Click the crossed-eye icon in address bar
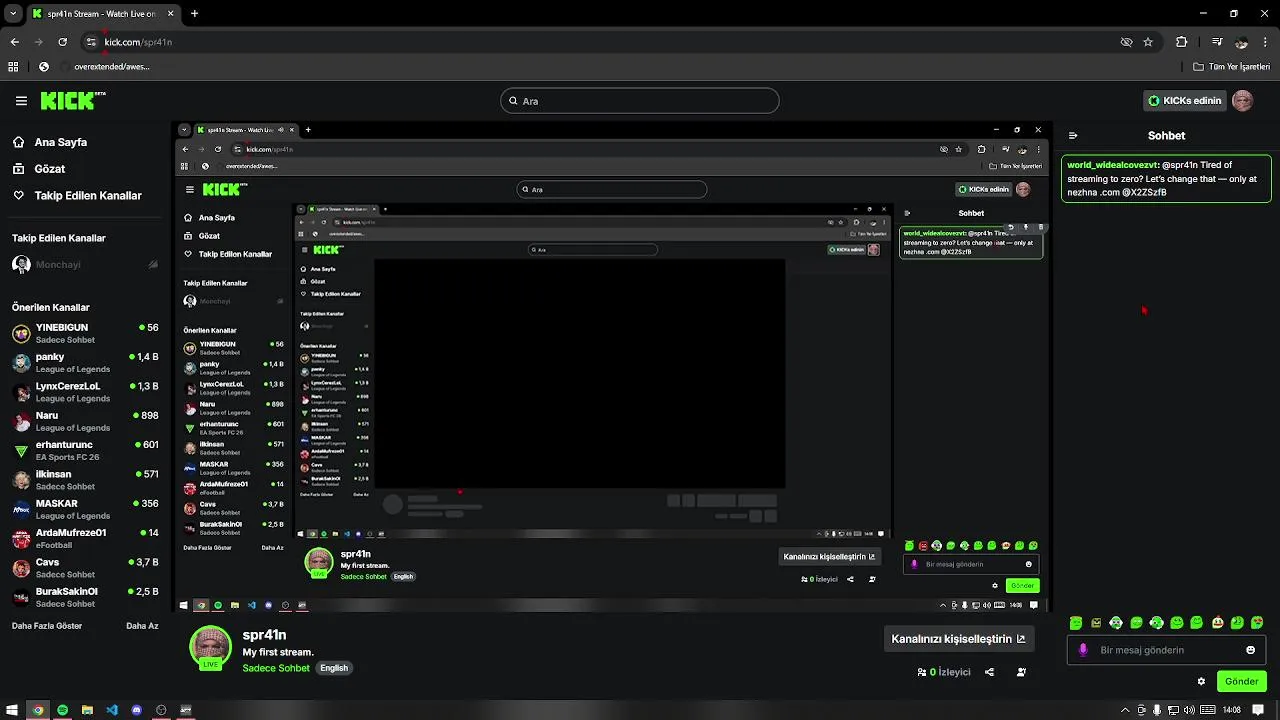The width and height of the screenshot is (1280, 720). (x=1126, y=42)
